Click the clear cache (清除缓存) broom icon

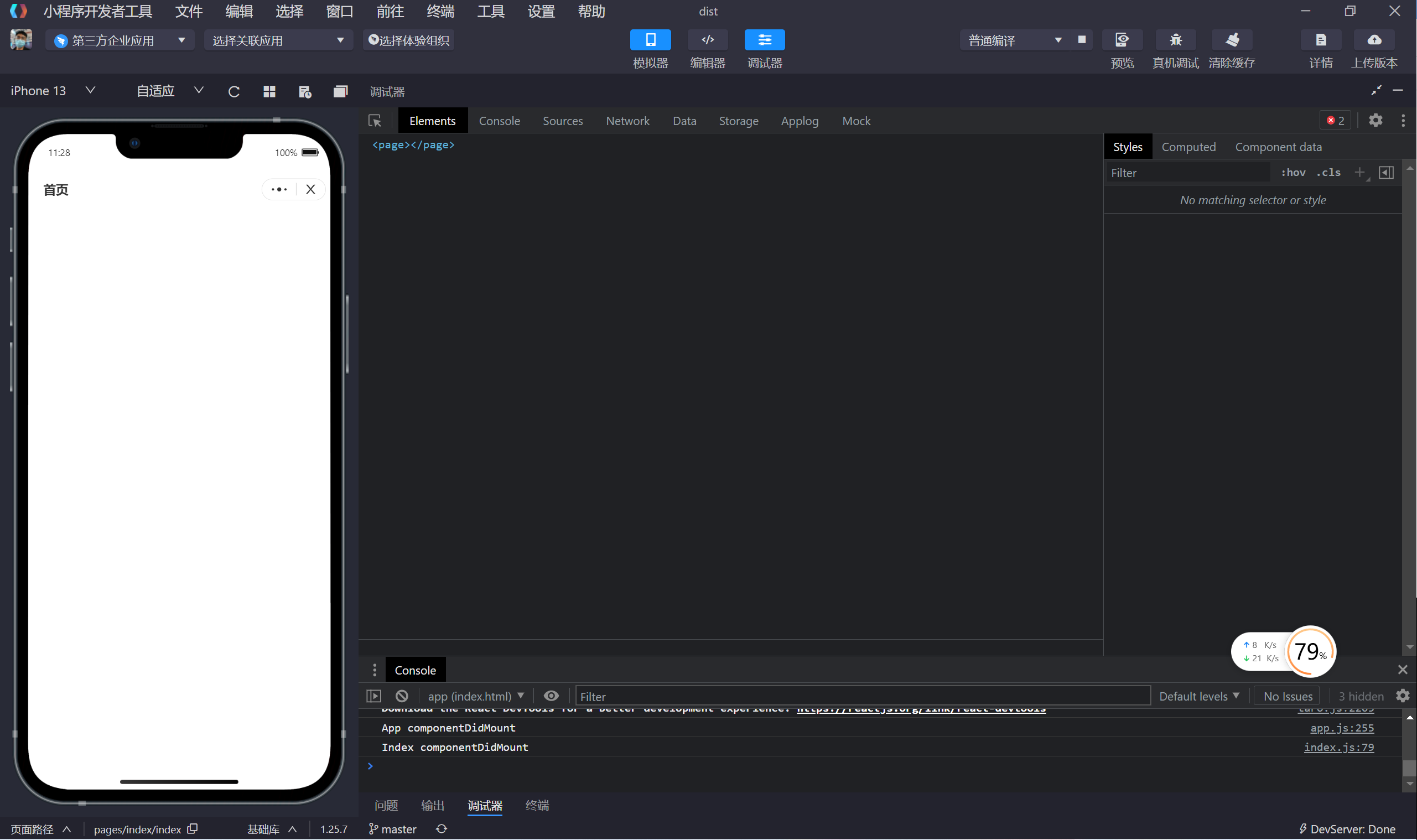(1232, 40)
